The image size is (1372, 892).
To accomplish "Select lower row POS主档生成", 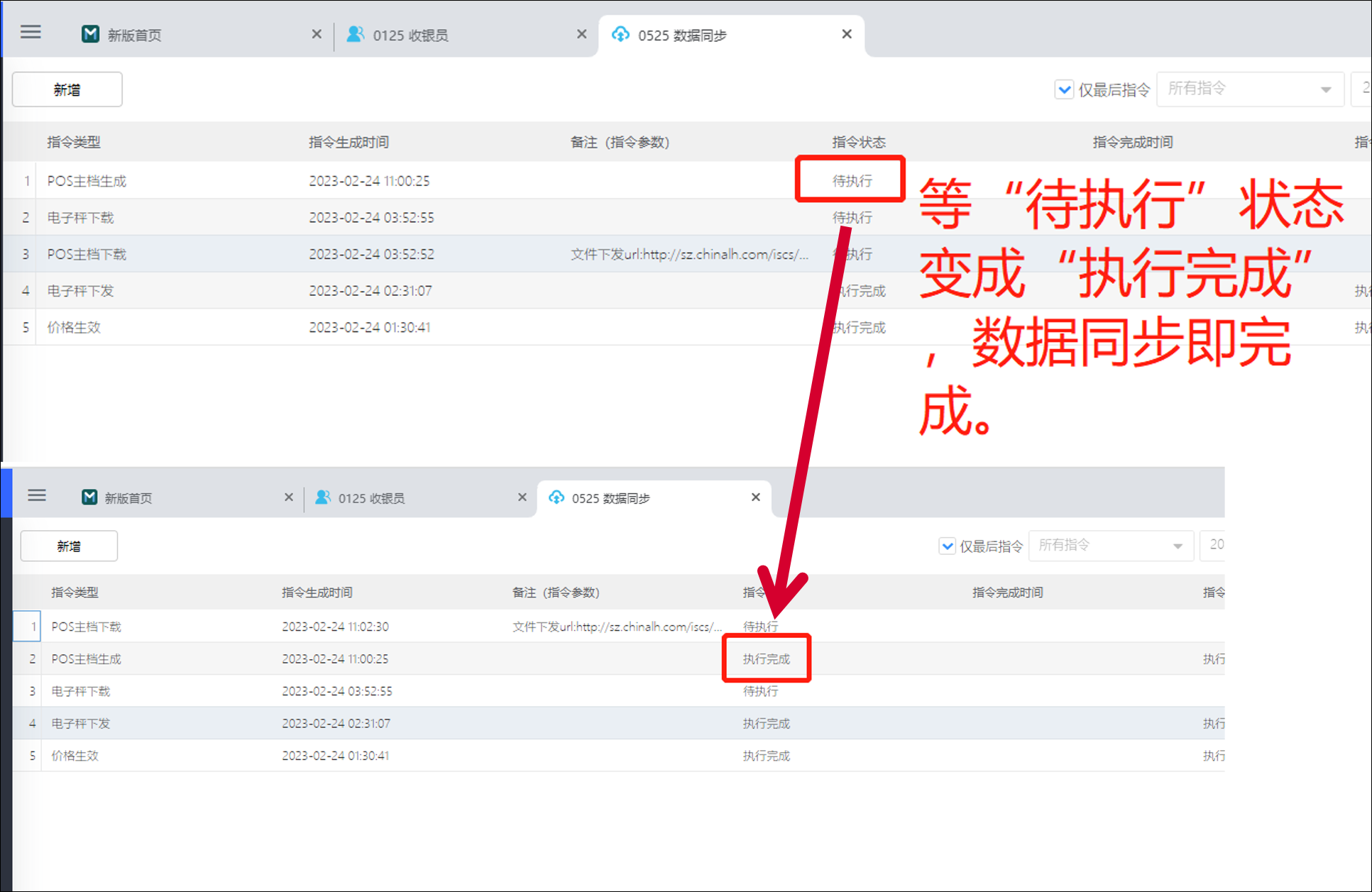I will pyautogui.click(x=619, y=659).
